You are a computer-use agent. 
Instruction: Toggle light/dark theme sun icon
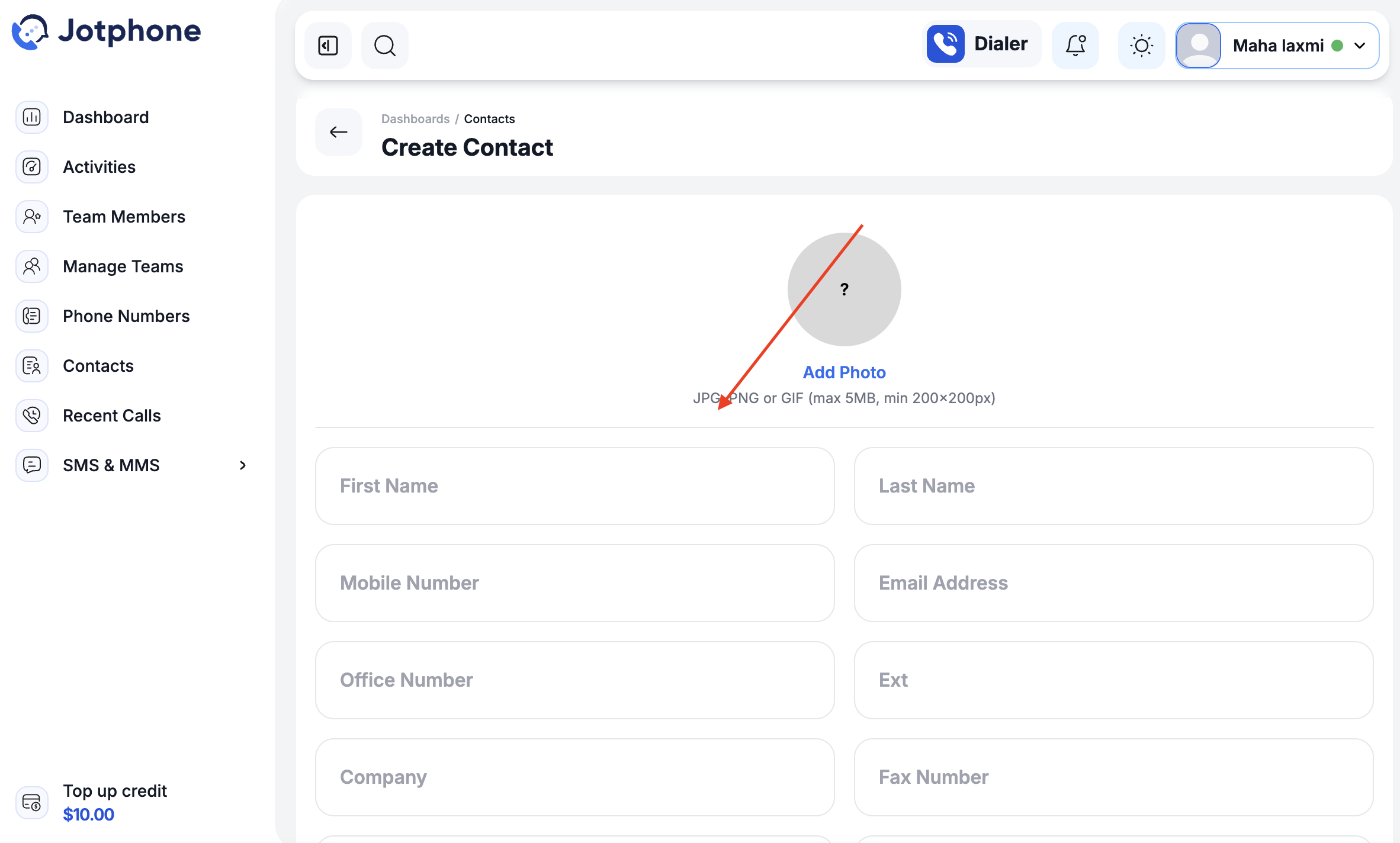(x=1142, y=46)
